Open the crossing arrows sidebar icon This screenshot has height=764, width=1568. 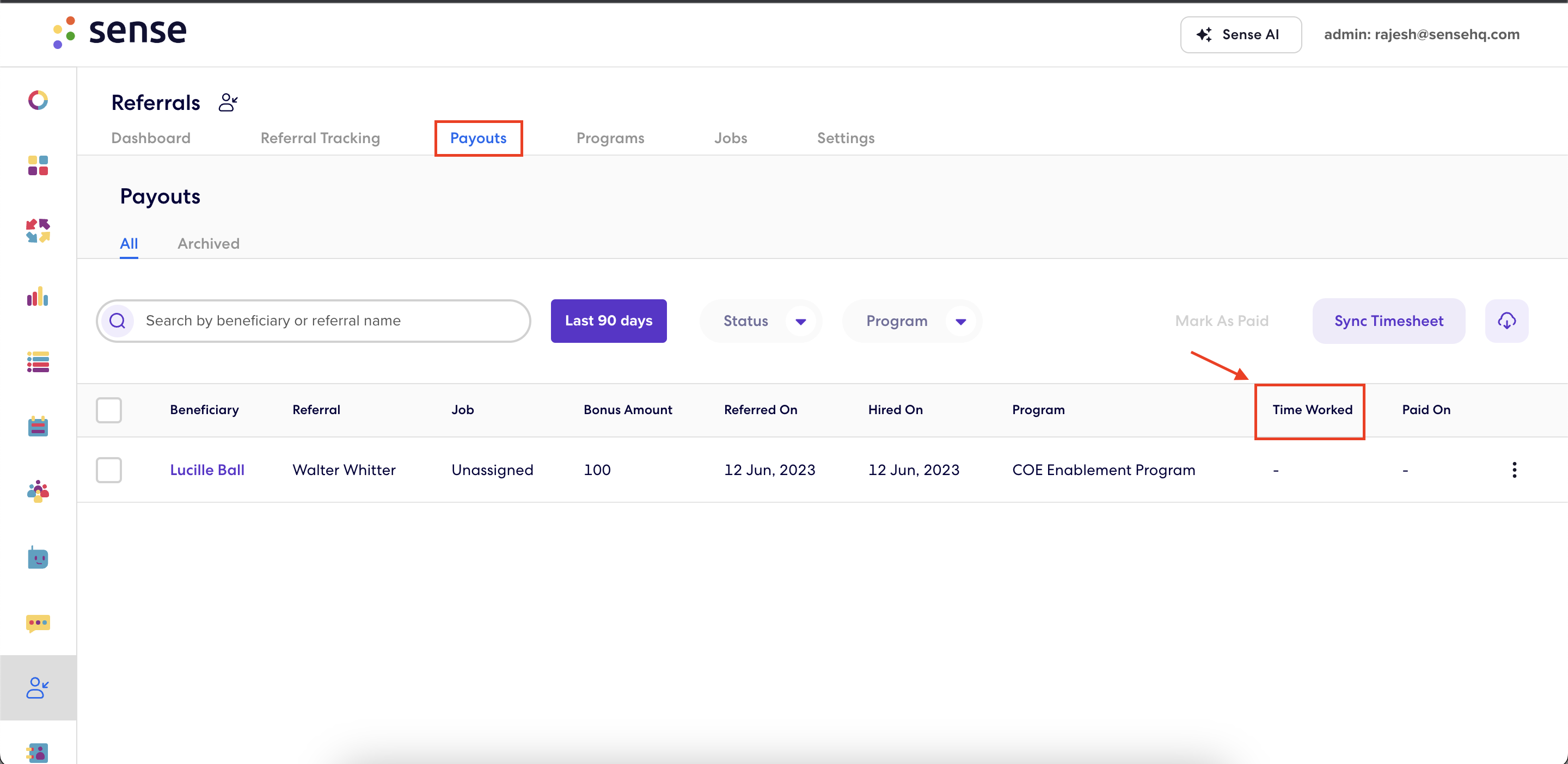click(x=38, y=231)
